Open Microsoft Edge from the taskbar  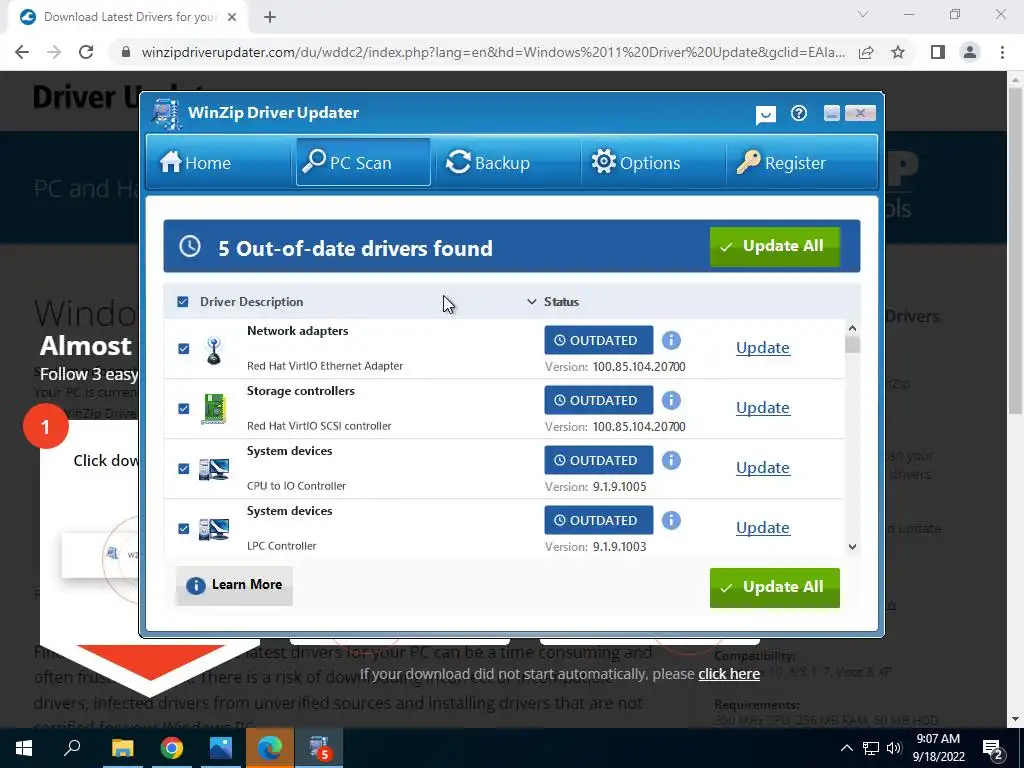click(270, 748)
